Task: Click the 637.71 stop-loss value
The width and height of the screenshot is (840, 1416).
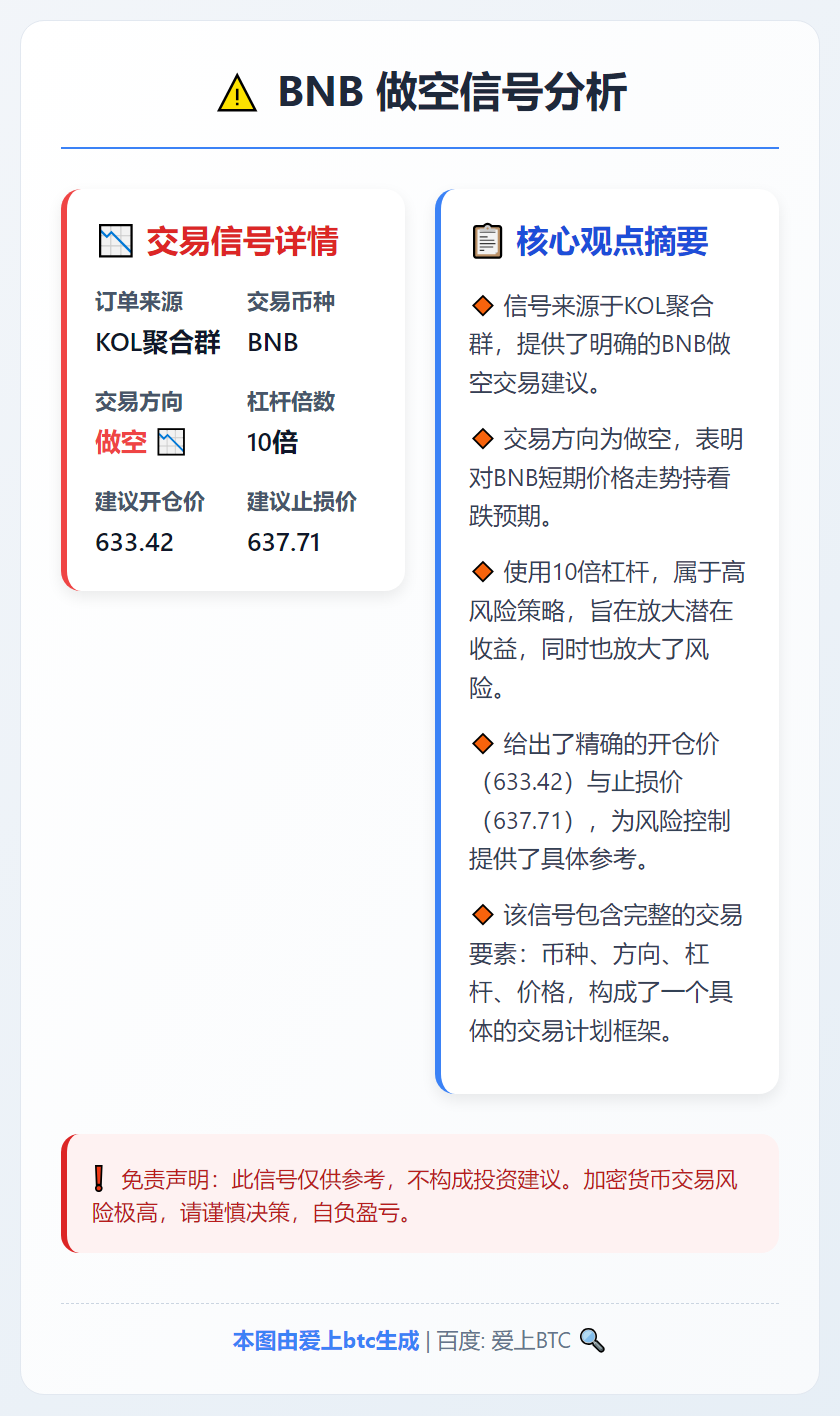Action: [x=284, y=542]
